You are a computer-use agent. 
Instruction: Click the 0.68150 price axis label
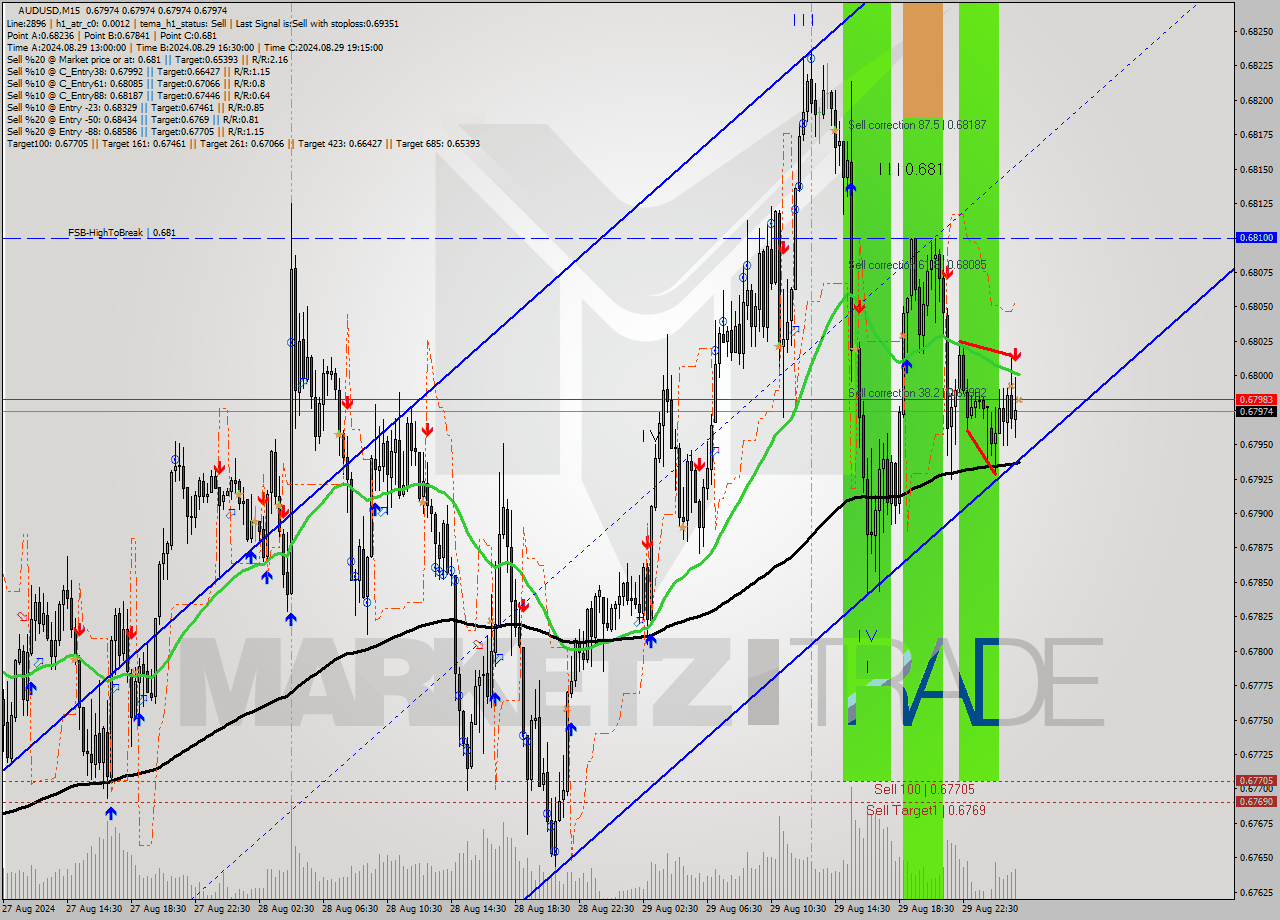pyautogui.click(x=1256, y=169)
